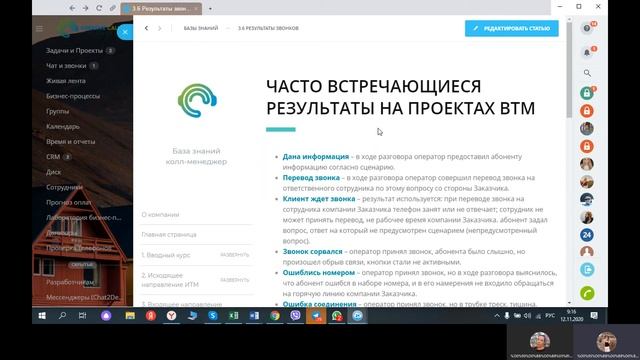Open 'Диск' in sidebar
Screen dimensions: 640x360
tap(53, 172)
